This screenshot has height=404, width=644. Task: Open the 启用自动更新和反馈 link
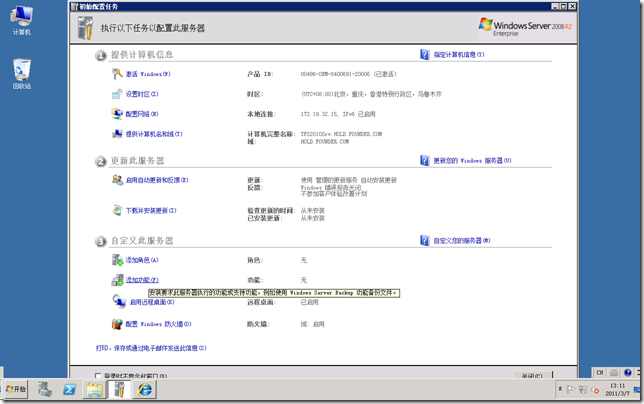click(x=157, y=180)
